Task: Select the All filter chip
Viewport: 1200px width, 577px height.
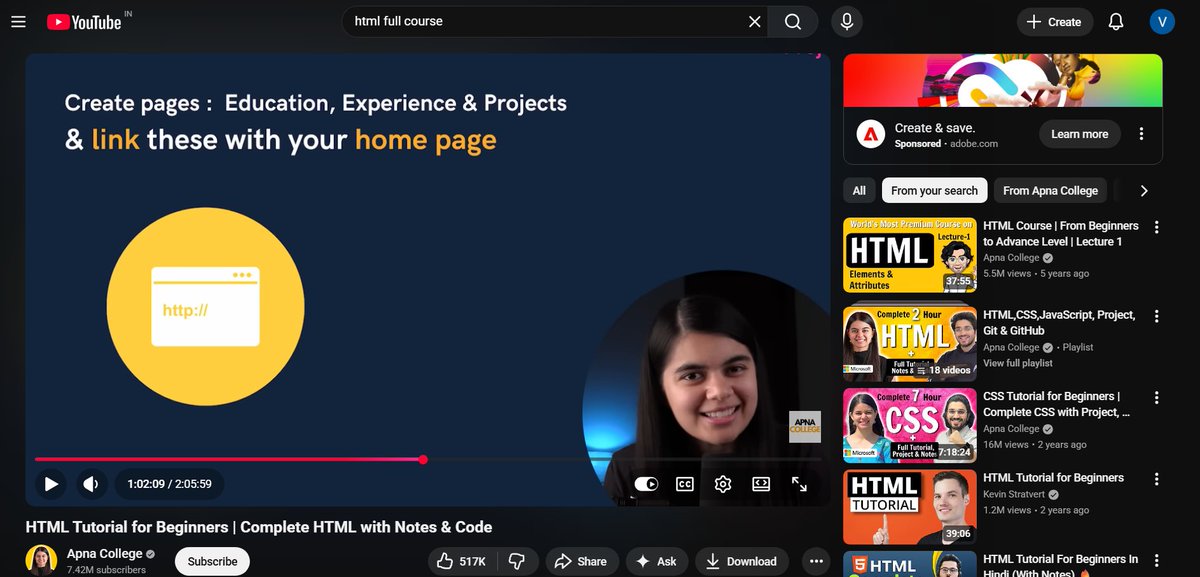Action: click(x=859, y=190)
